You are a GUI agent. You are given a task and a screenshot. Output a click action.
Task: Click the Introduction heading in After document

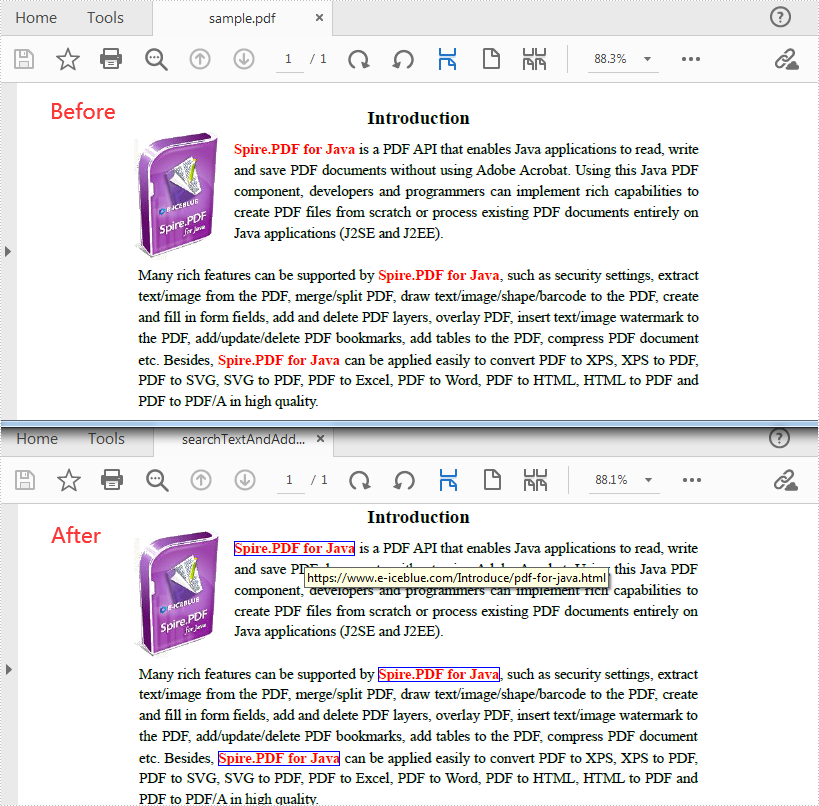coord(418,517)
